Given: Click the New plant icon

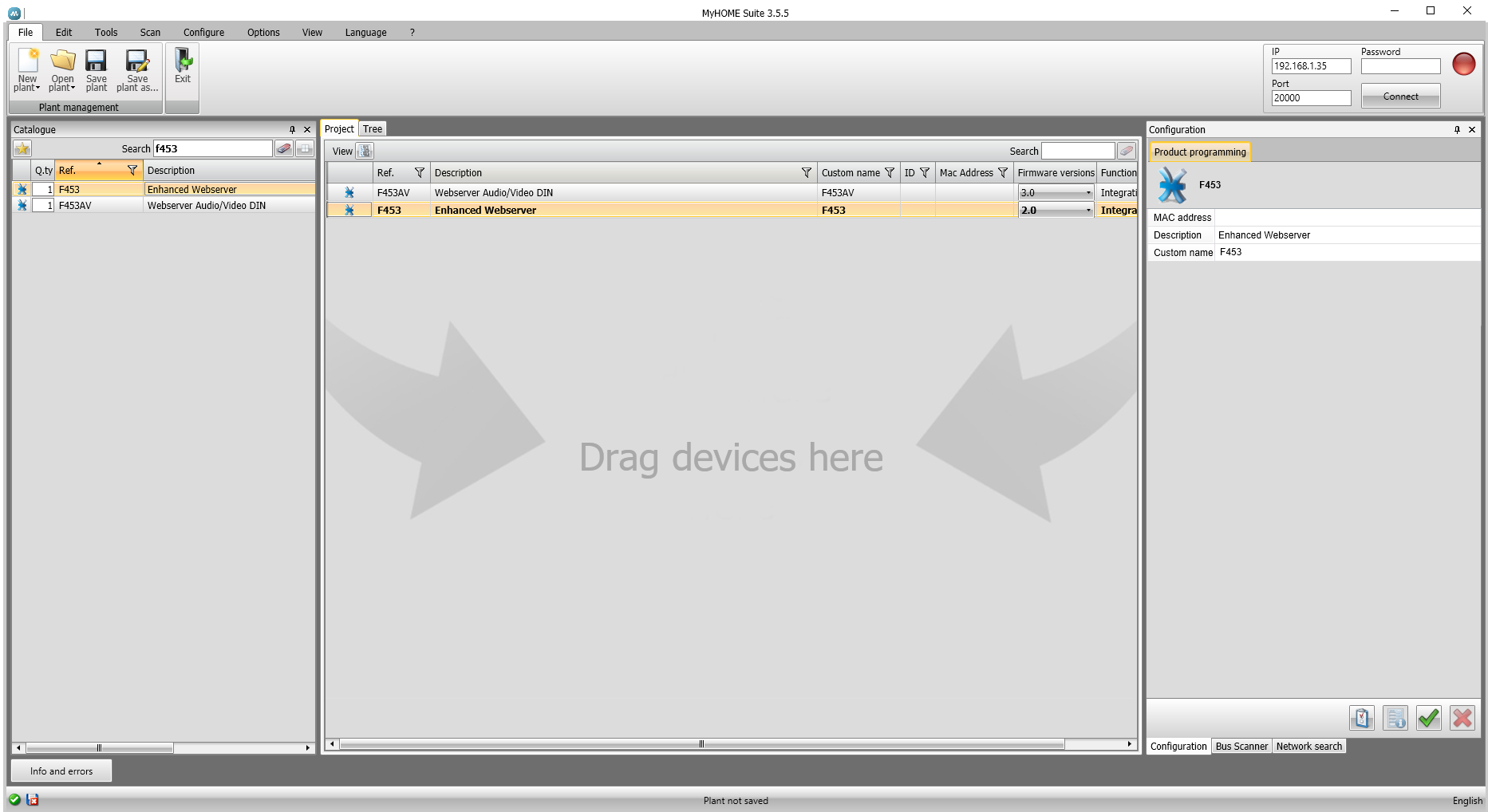Looking at the screenshot, I should 27,62.
